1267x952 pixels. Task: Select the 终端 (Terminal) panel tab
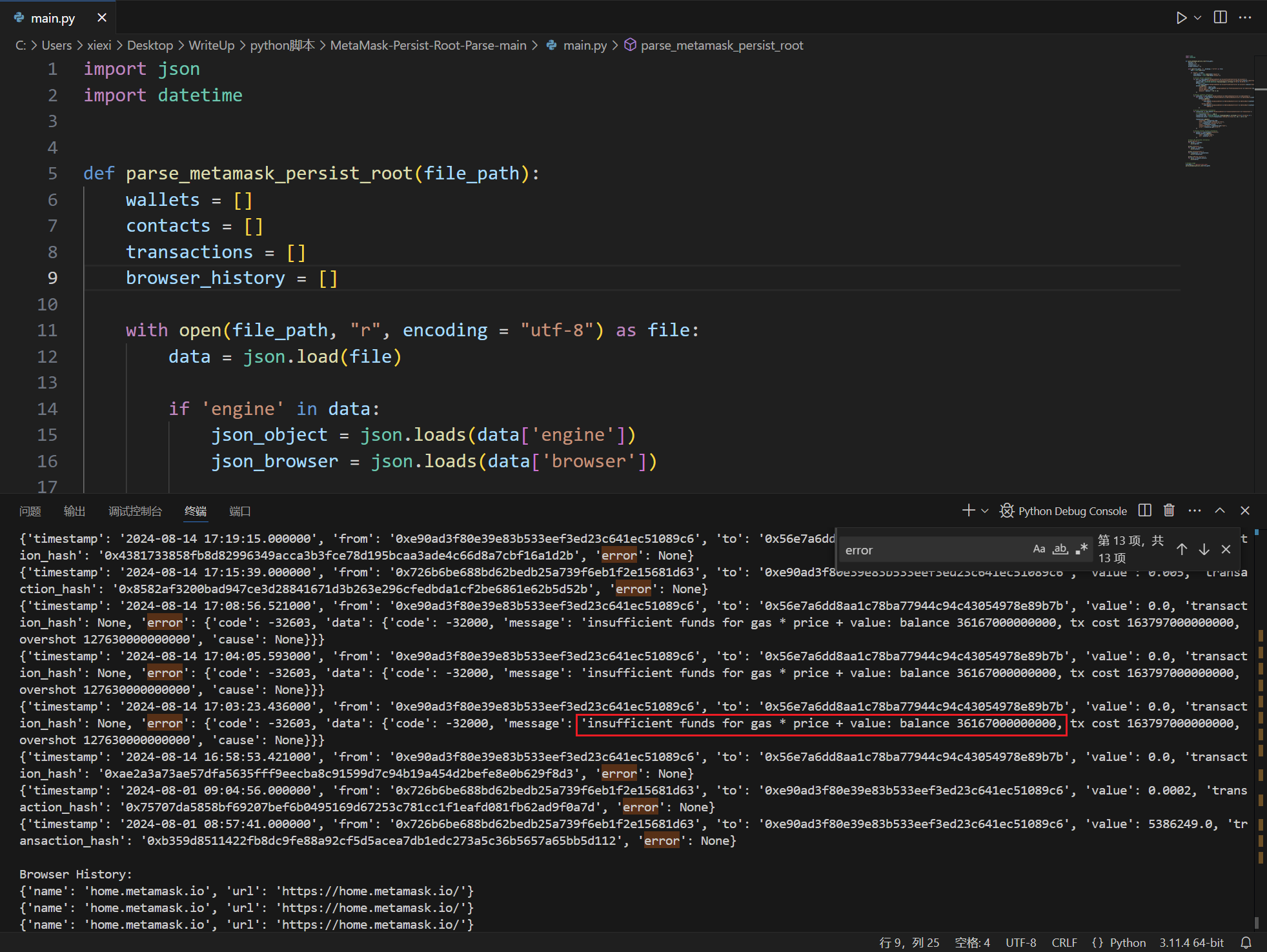coord(196,511)
